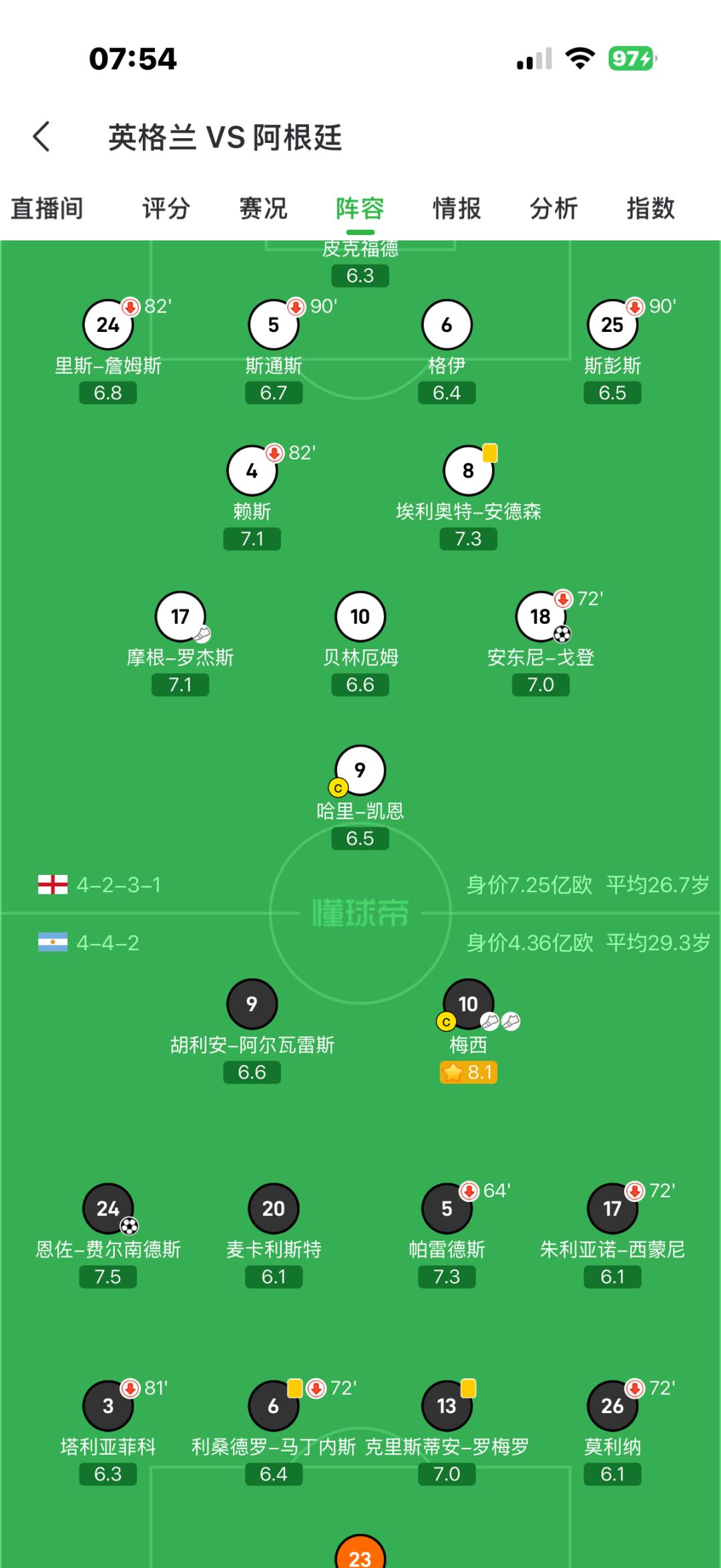
Task: Open Messi's number 10 player icon
Action: tap(468, 1004)
